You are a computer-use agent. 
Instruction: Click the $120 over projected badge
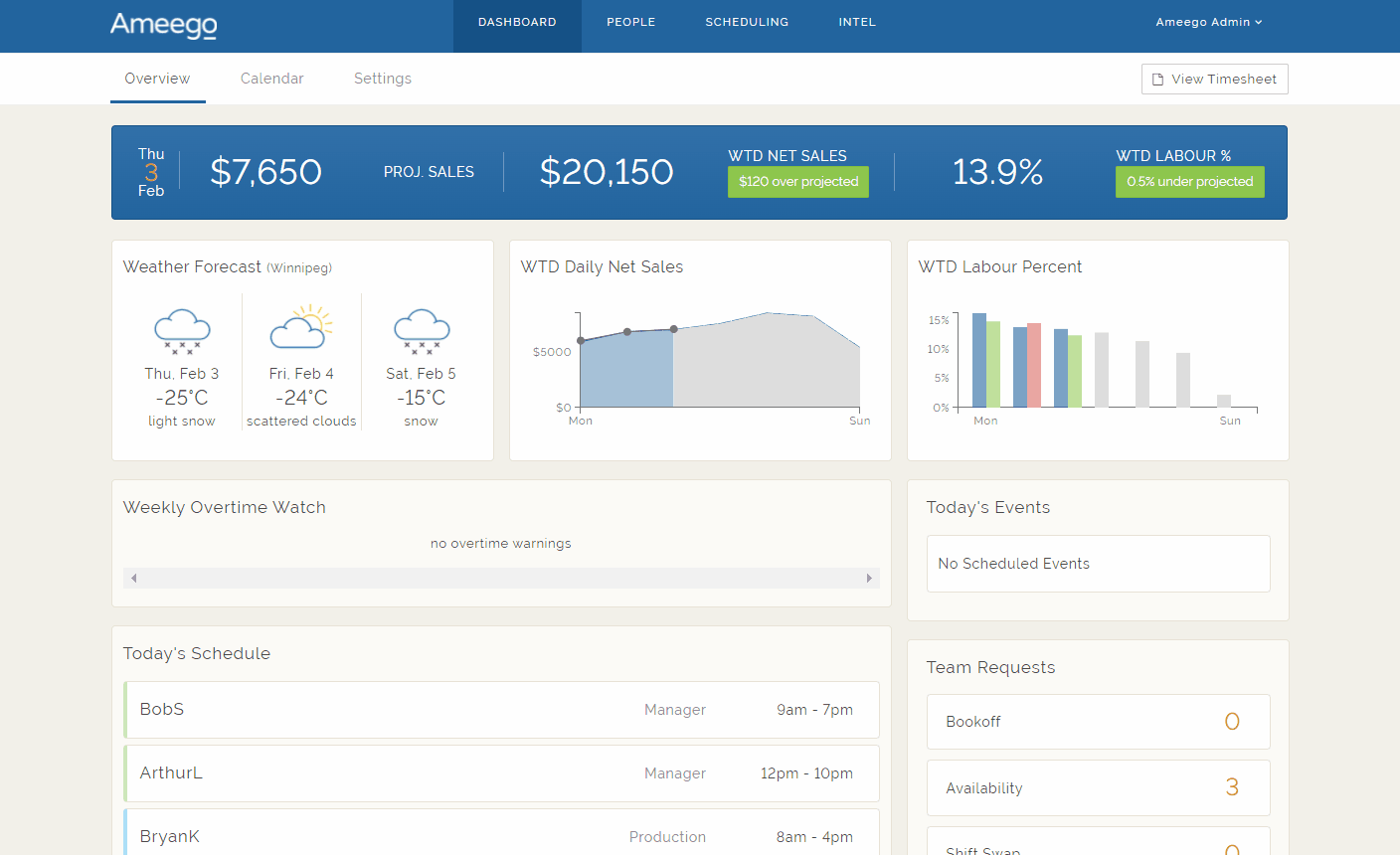click(797, 182)
